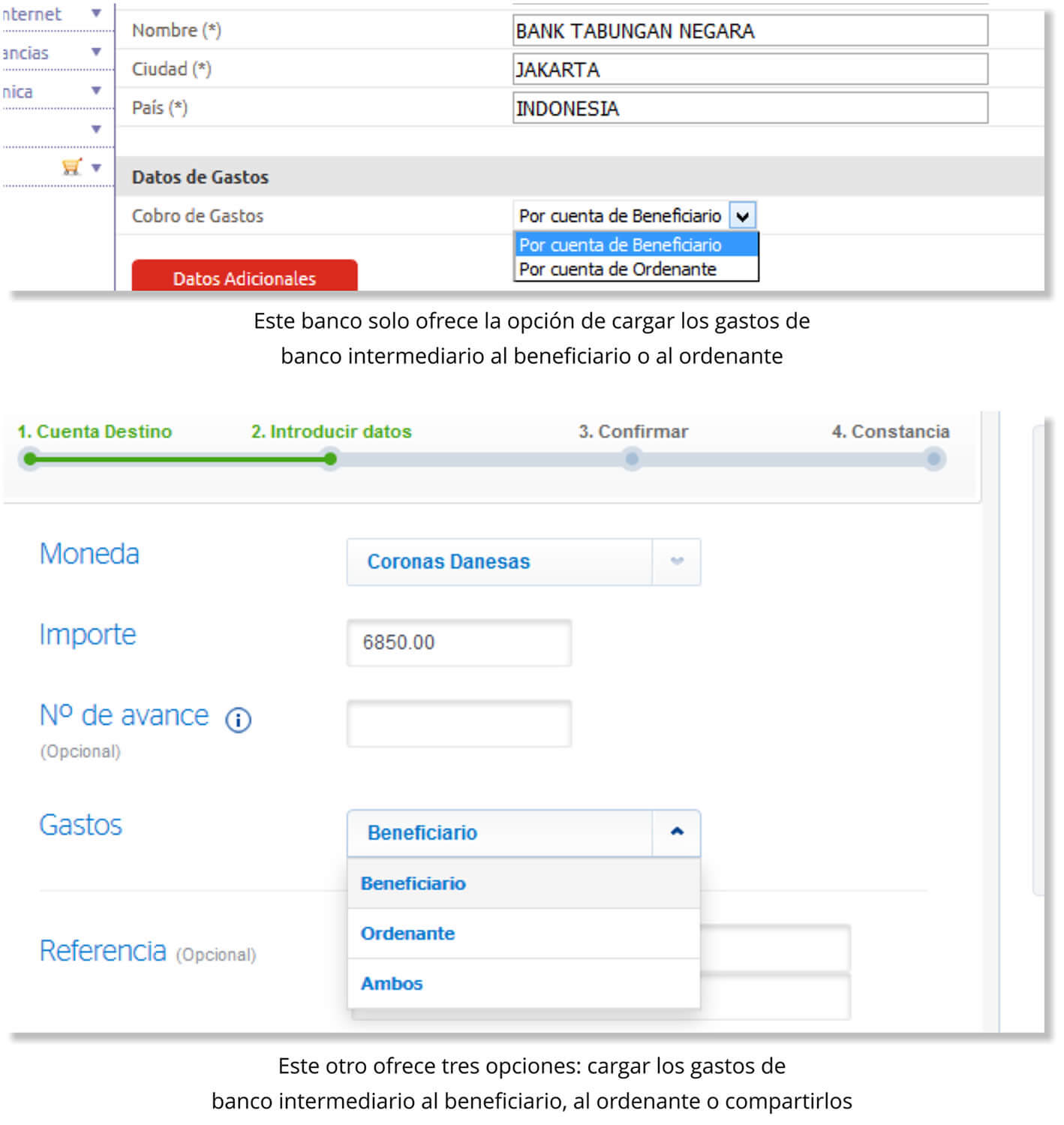Select 'Por cuenta de Beneficiario' in dropdown list

(636, 245)
